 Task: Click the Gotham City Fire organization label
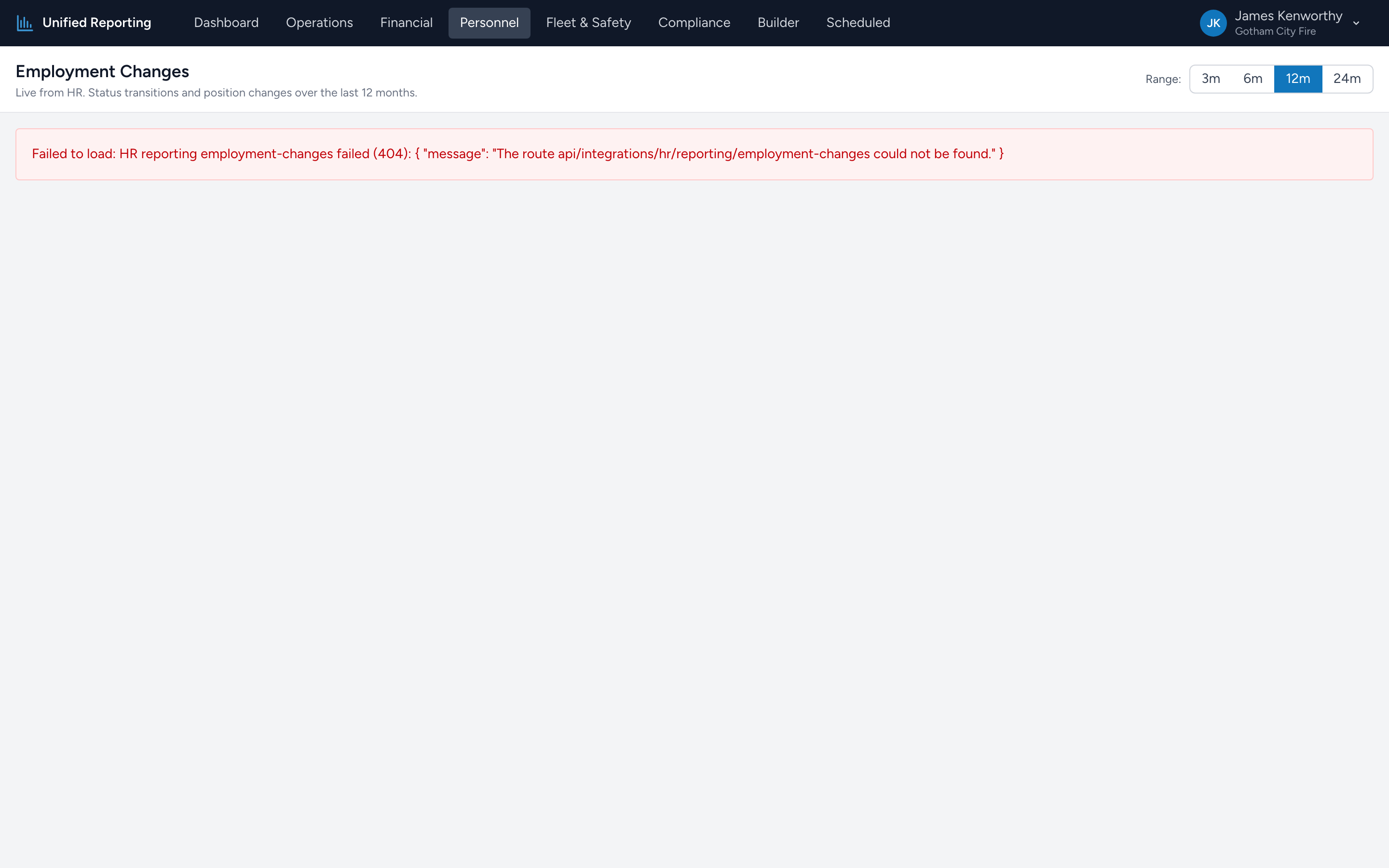(1275, 31)
